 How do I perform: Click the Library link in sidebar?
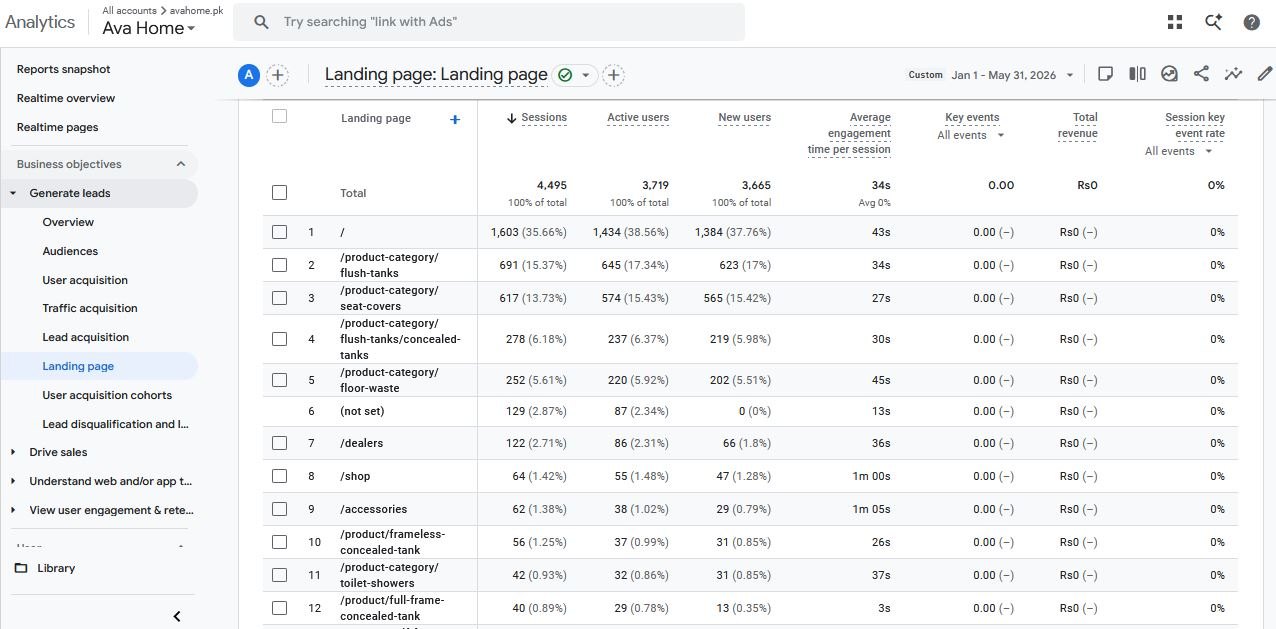coord(56,568)
